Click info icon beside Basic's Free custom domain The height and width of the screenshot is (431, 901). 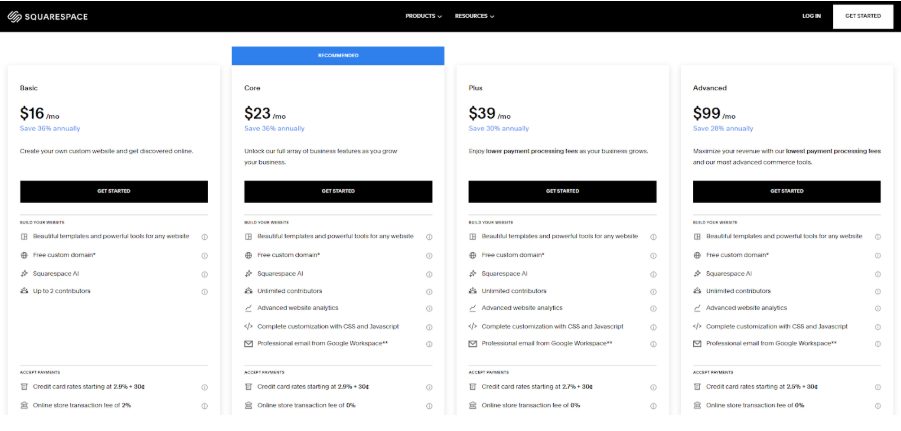pos(204,255)
